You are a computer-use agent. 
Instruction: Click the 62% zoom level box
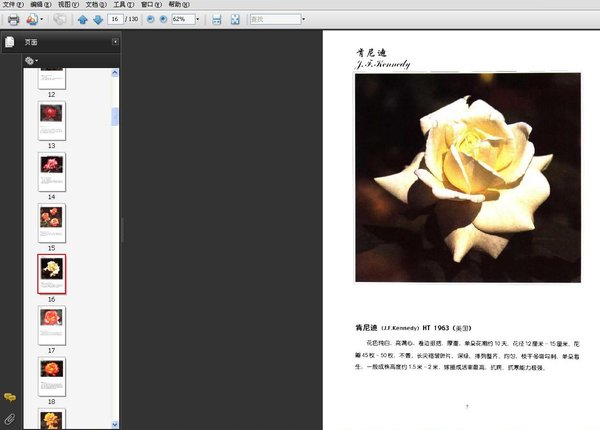pyautogui.click(x=183, y=19)
